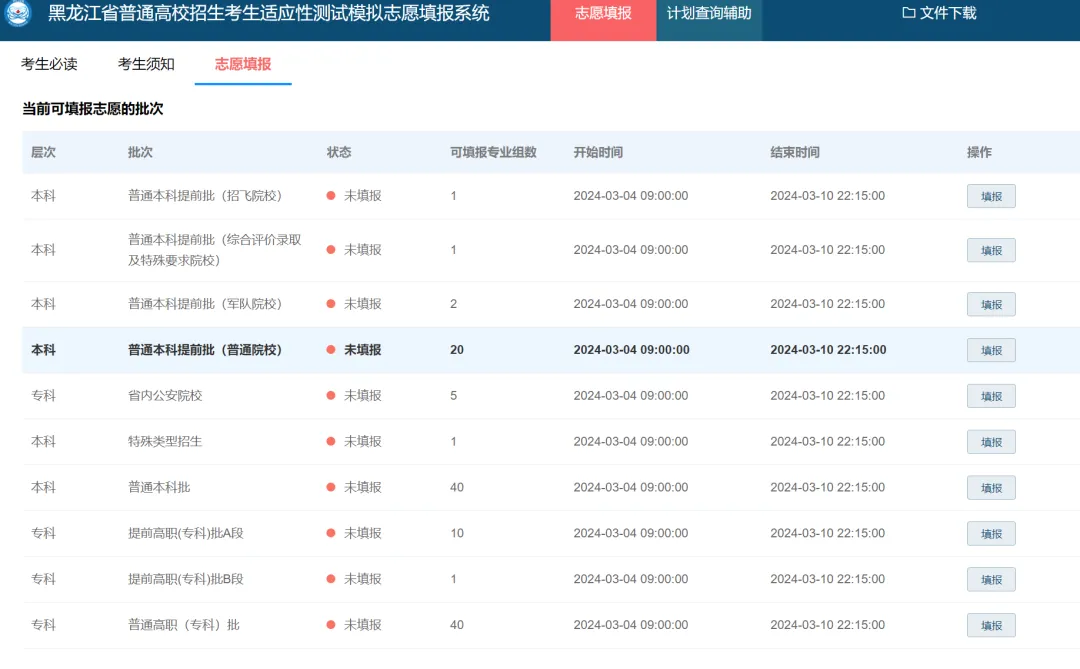
Task: Click 填报 for 提前高职(专科)批B段
Action: point(991,580)
